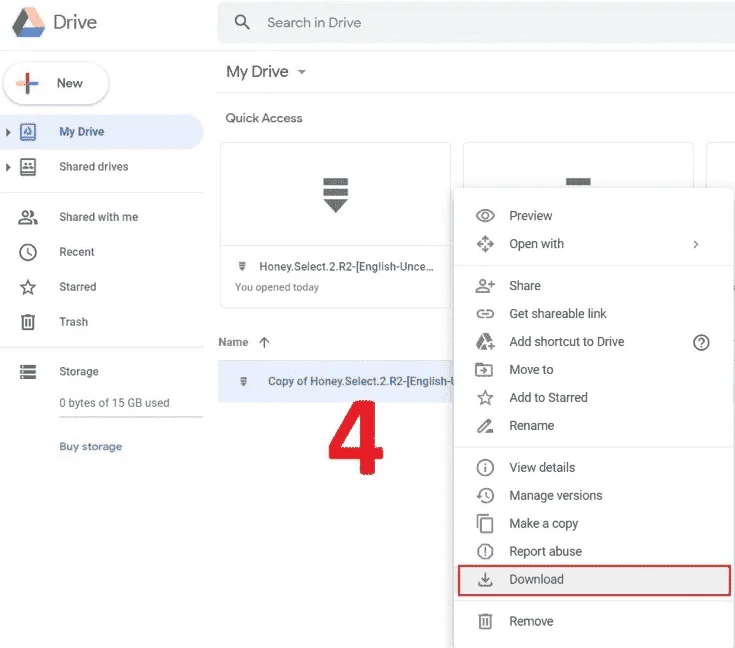Open the Recent section
The height and width of the screenshot is (648, 735).
pos(77,252)
